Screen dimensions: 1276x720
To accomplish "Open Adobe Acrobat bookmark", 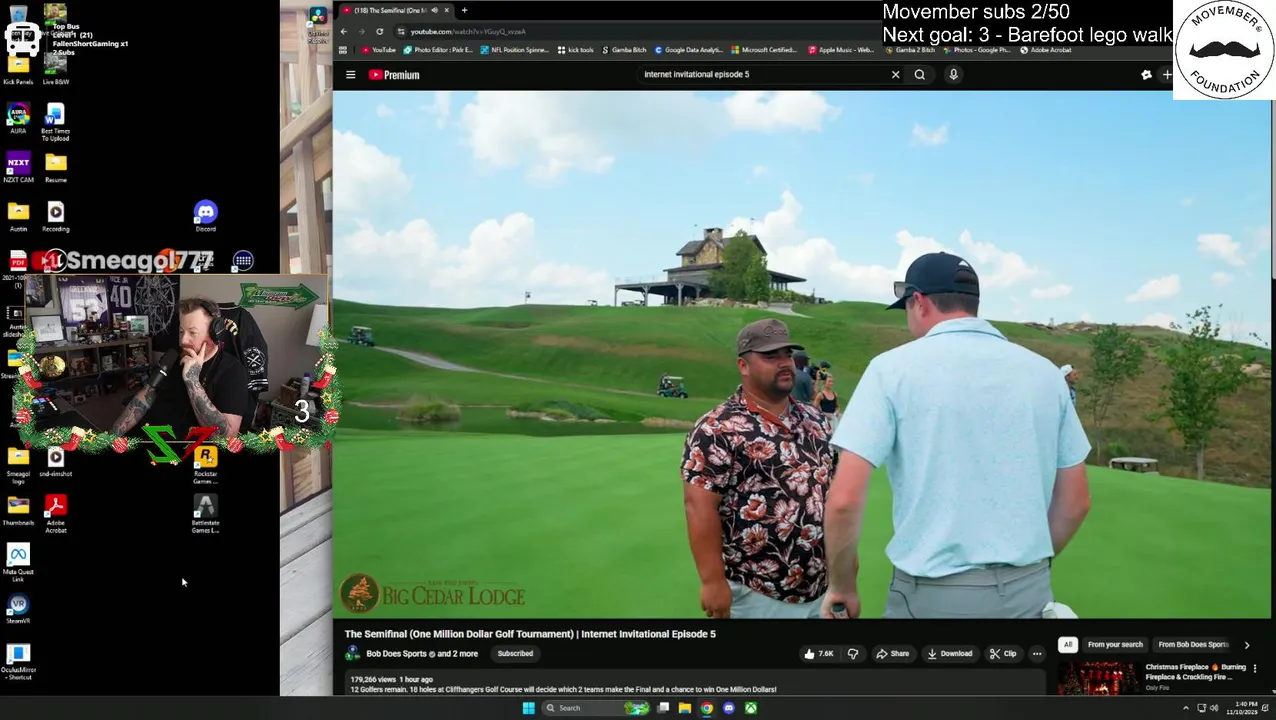I will [1045, 50].
